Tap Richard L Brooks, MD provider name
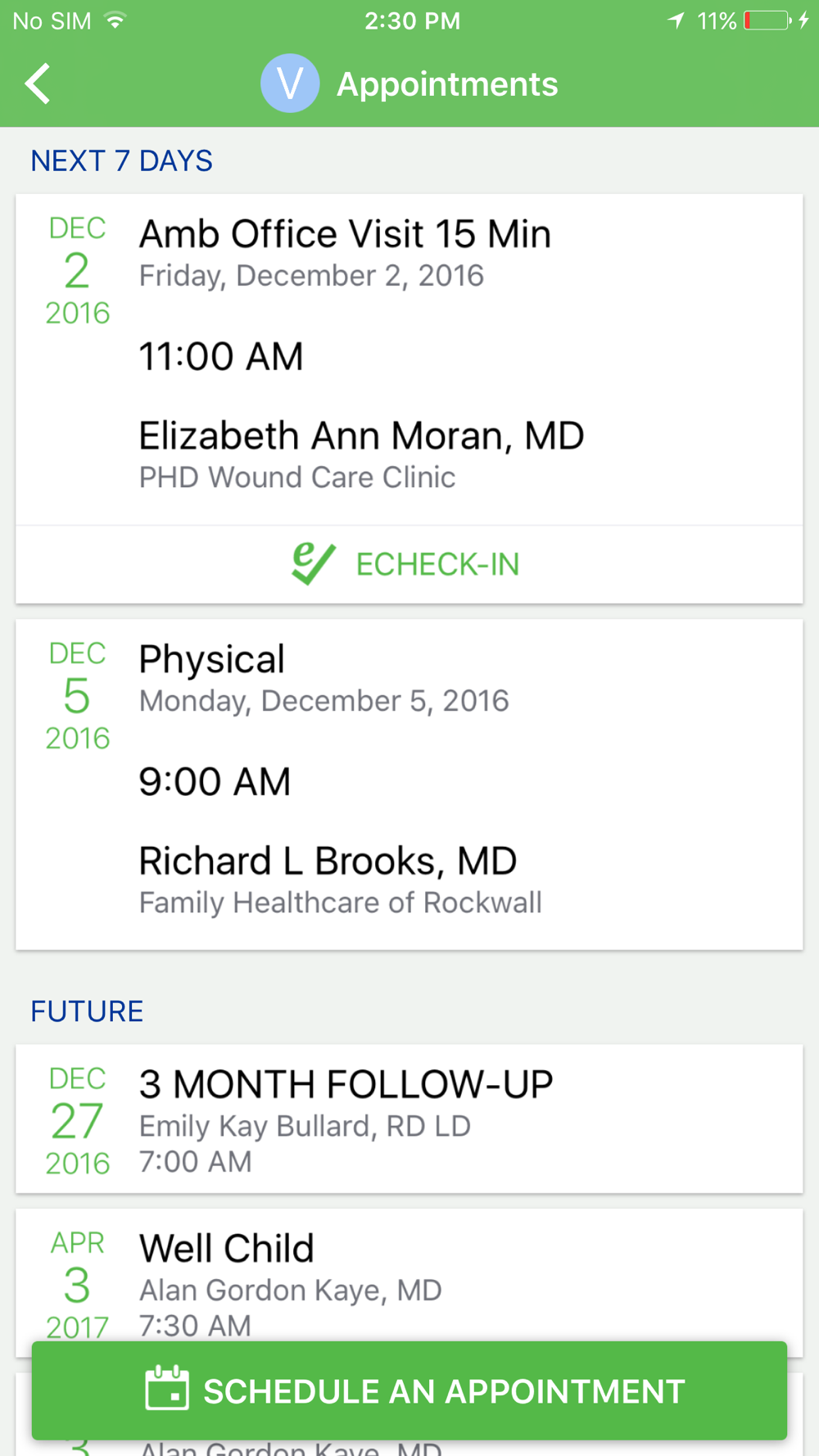This screenshot has height=1456, width=819. (x=328, y=861)
